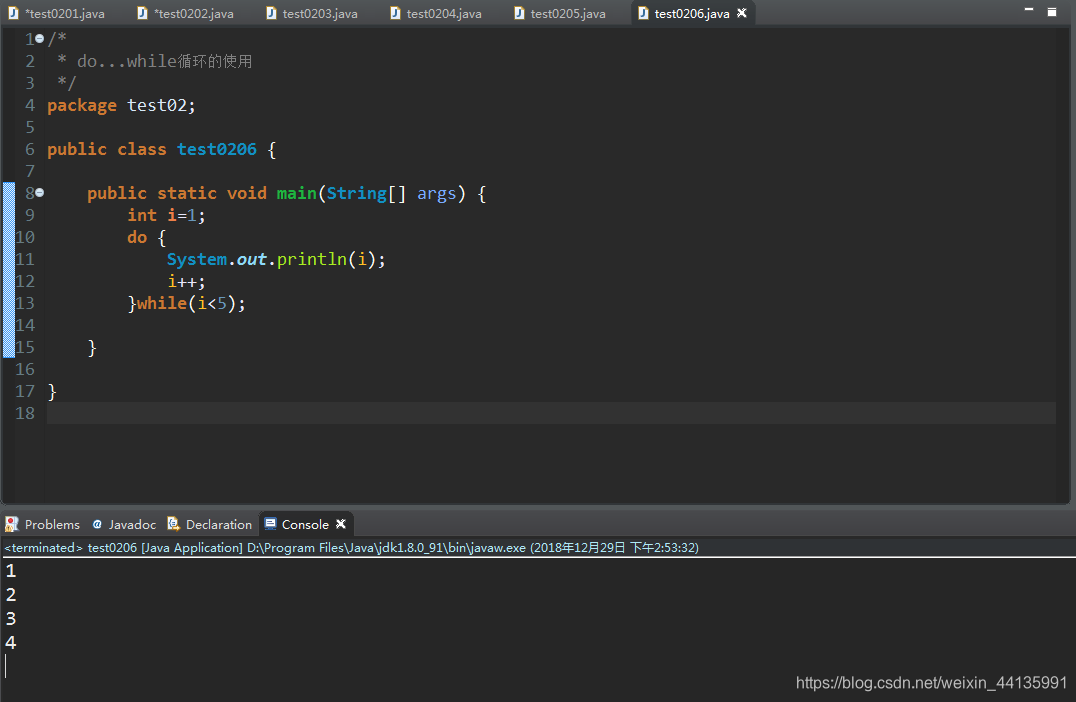
Task: Maximize the editor area
Action: pos(1051,12)
